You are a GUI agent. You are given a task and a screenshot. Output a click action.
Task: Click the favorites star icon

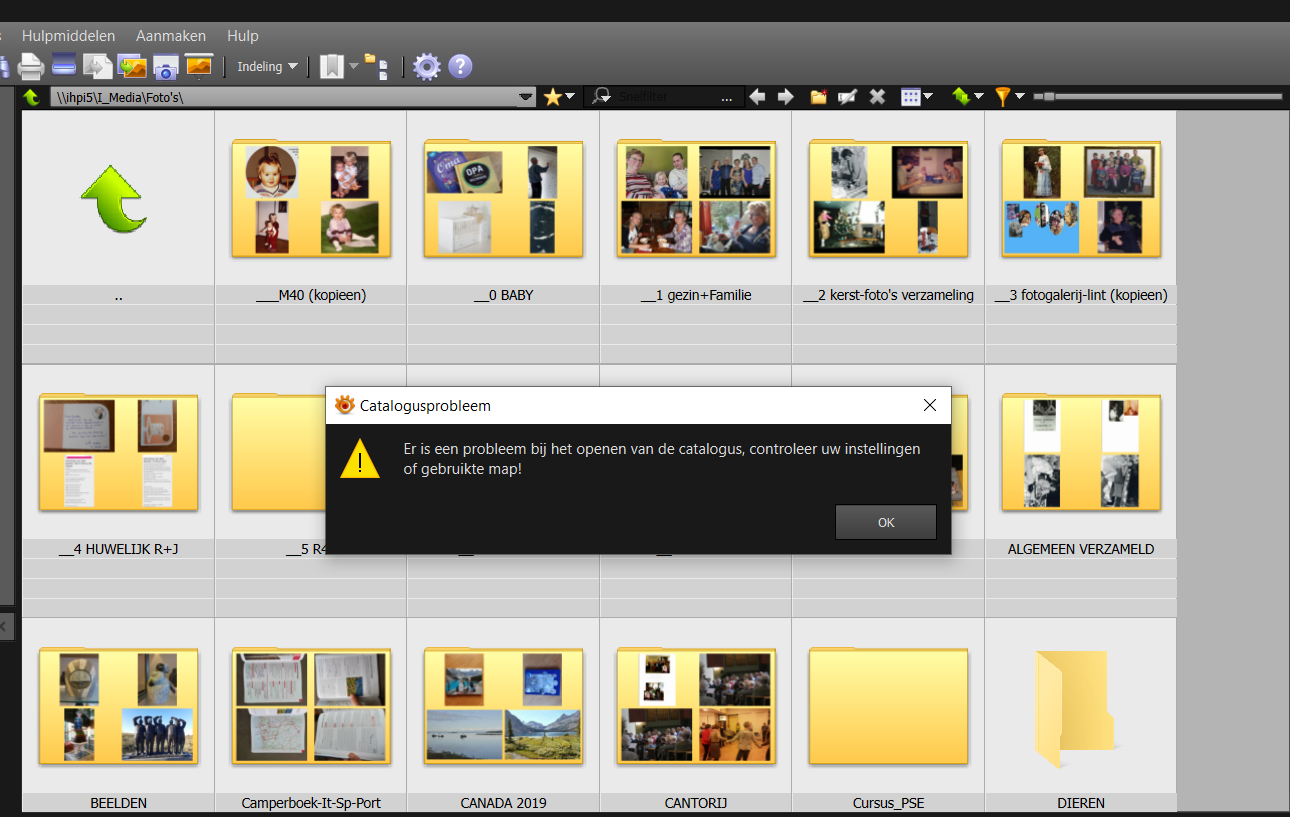click(552, 97)
